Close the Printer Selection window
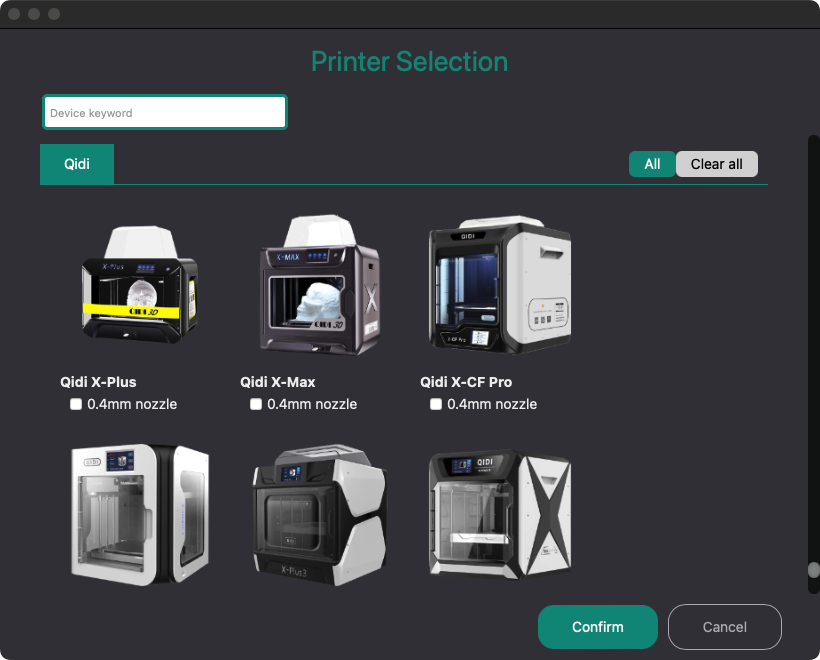The width and height of the screenshot is (820, 660). point(14,14)
